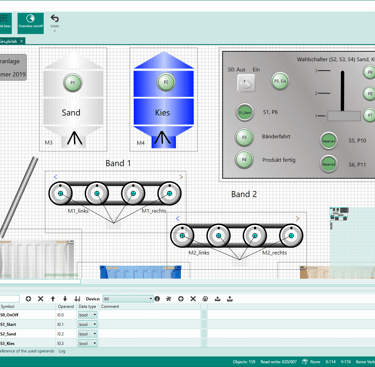Viewport: 375px width, 367px height.
Task: Open Data type dropdown for S3_Kies
Action: (88, 343)
